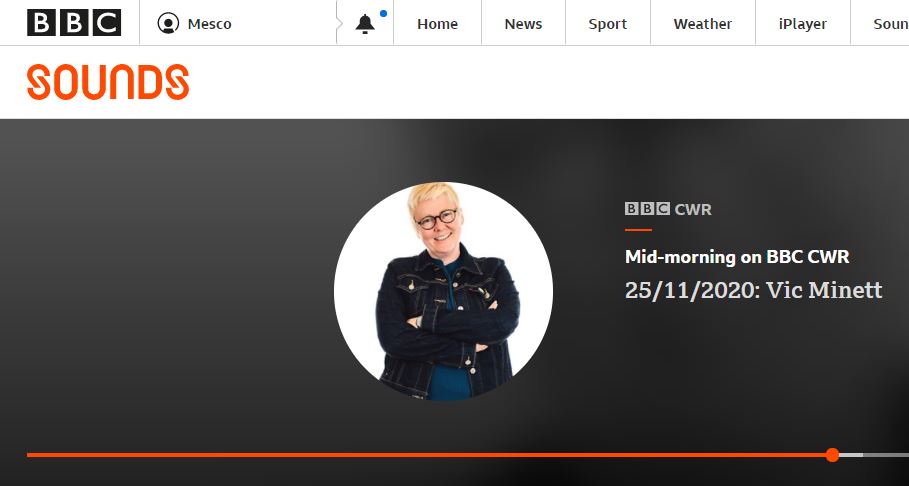Open the Mesco account profile icon
Viewport: 909px width, 486px height.
point(168,23)
